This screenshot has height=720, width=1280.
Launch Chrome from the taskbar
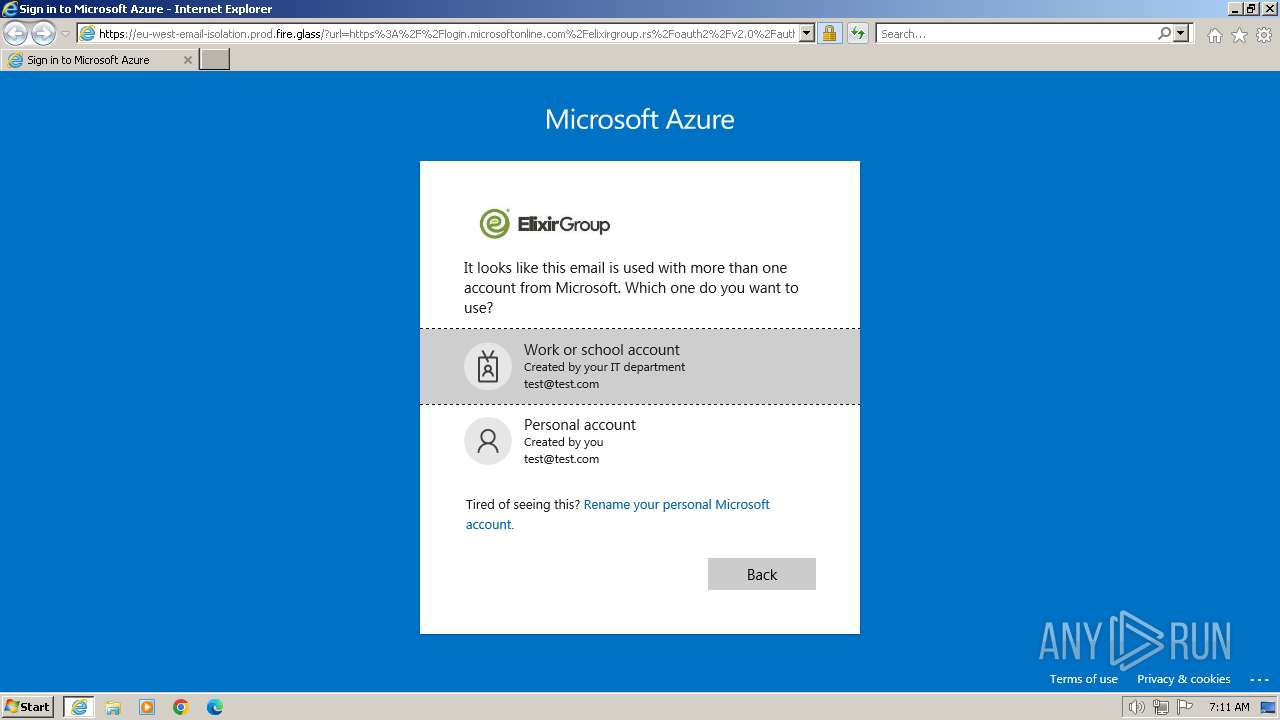181,707
